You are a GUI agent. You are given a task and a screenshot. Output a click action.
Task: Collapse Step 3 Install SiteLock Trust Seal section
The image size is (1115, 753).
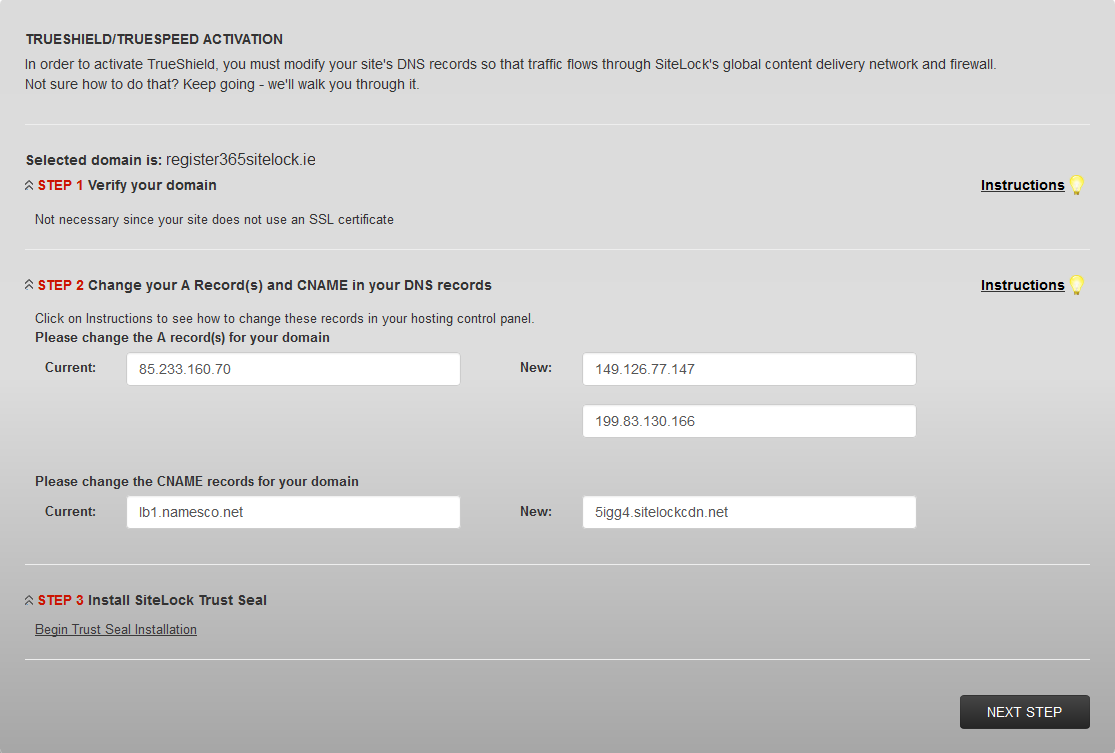[29, 600]
